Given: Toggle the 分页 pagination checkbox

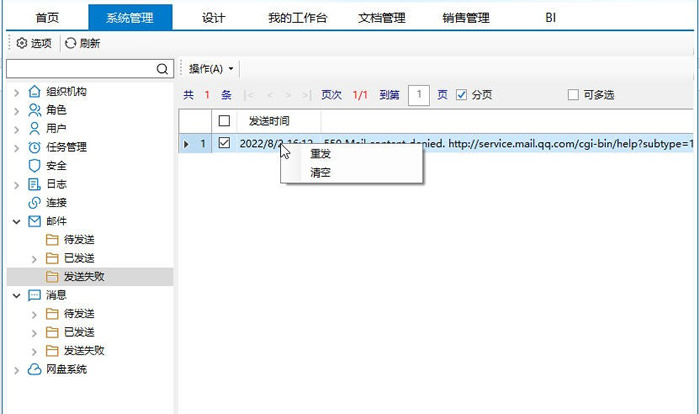Looking at the screenshot, I should click(461, 95).
